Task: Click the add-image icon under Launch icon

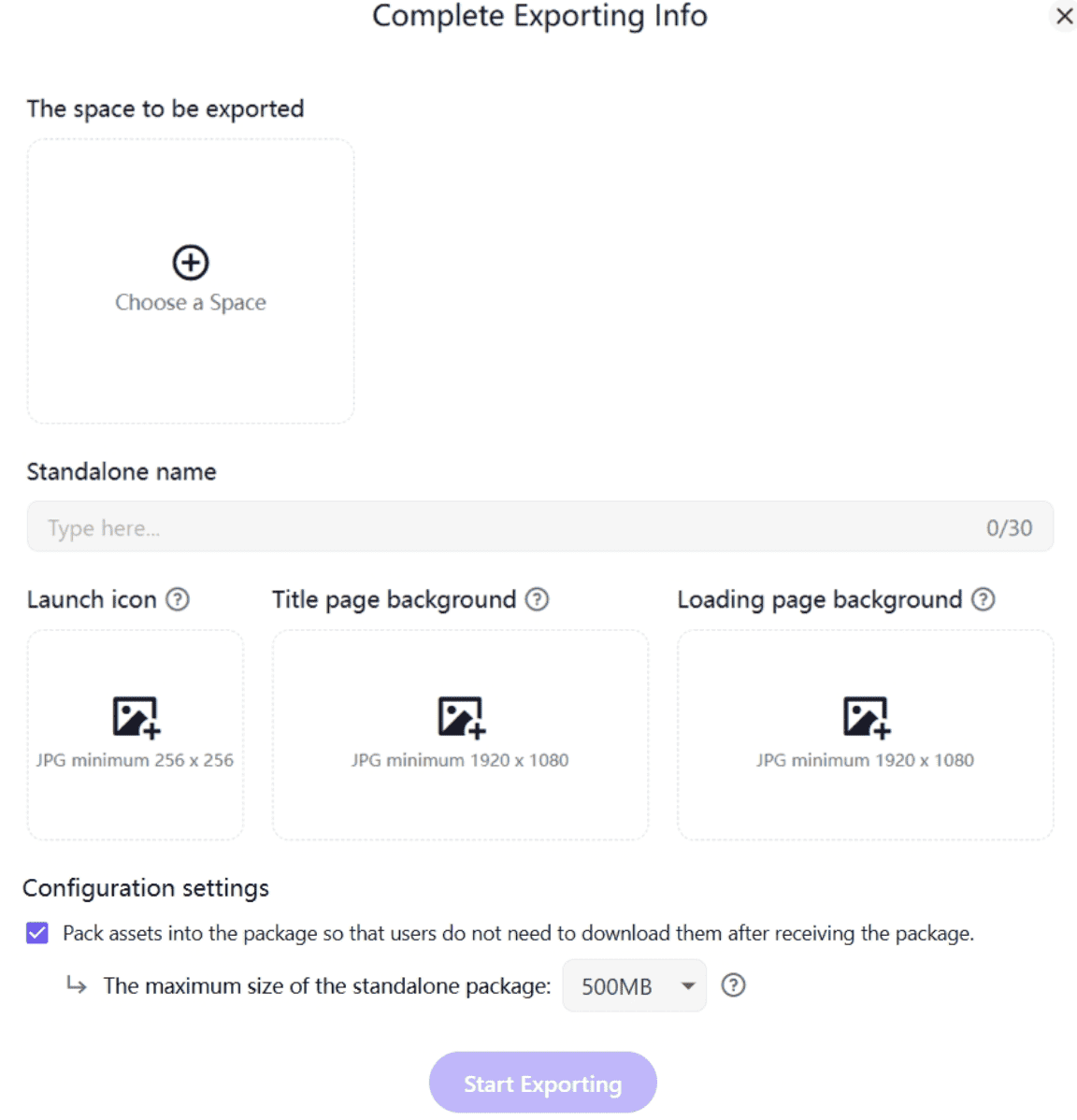Action: 135,715
